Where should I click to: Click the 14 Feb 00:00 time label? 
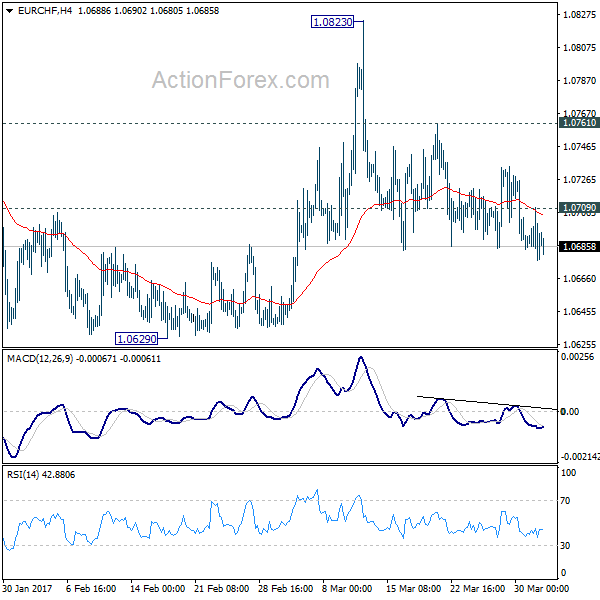coord(157,588)
